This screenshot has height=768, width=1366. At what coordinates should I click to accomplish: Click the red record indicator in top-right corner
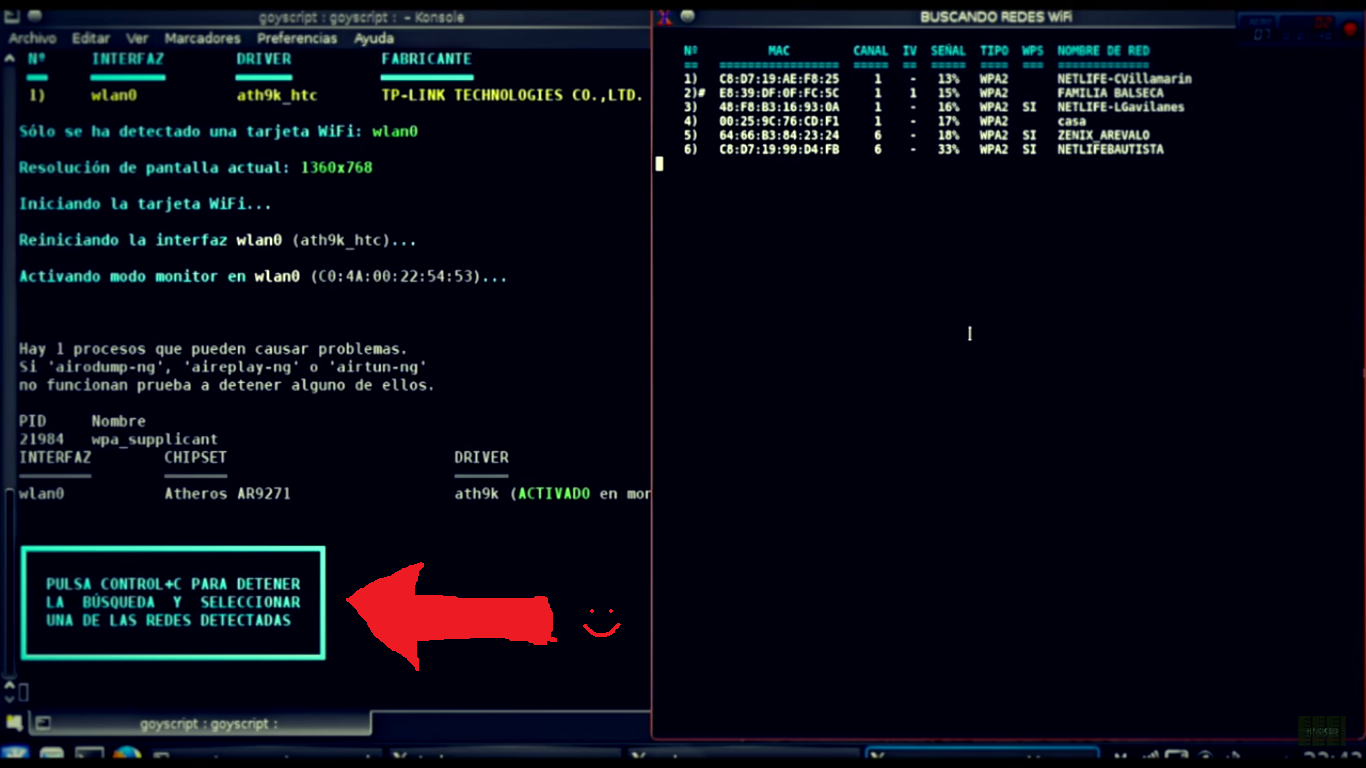click(x=1350, y=29)
